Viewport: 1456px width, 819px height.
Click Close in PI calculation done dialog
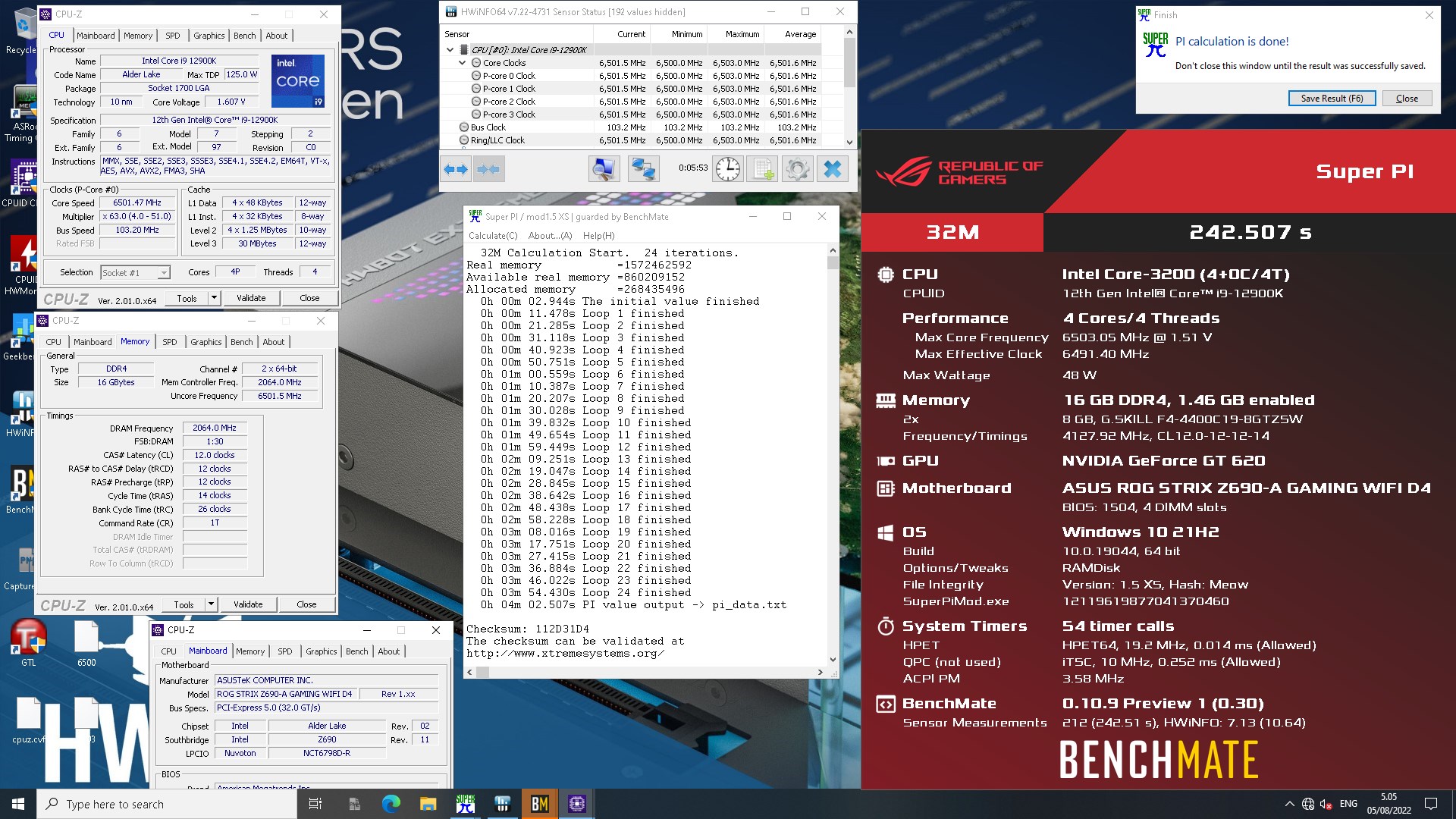pyautogui.click(x=1407, y=99)
